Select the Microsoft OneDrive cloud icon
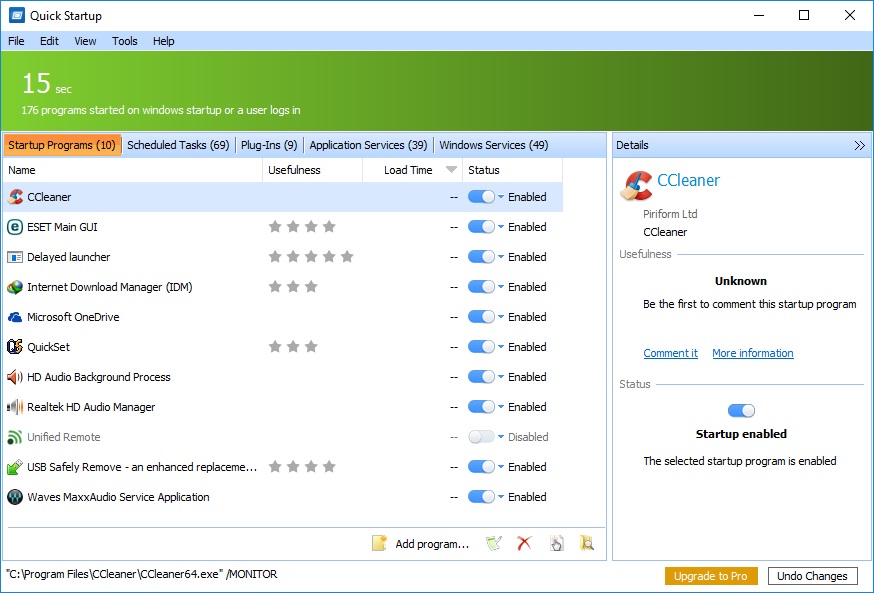 coord(15,317)
